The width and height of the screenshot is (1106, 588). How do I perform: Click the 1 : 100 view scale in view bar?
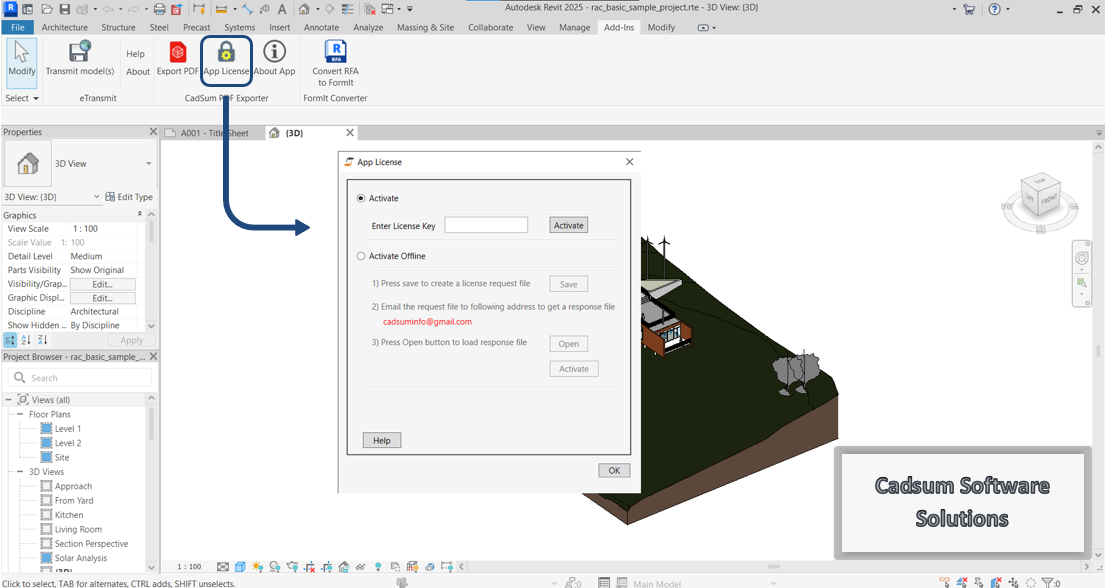coord(189,567)
